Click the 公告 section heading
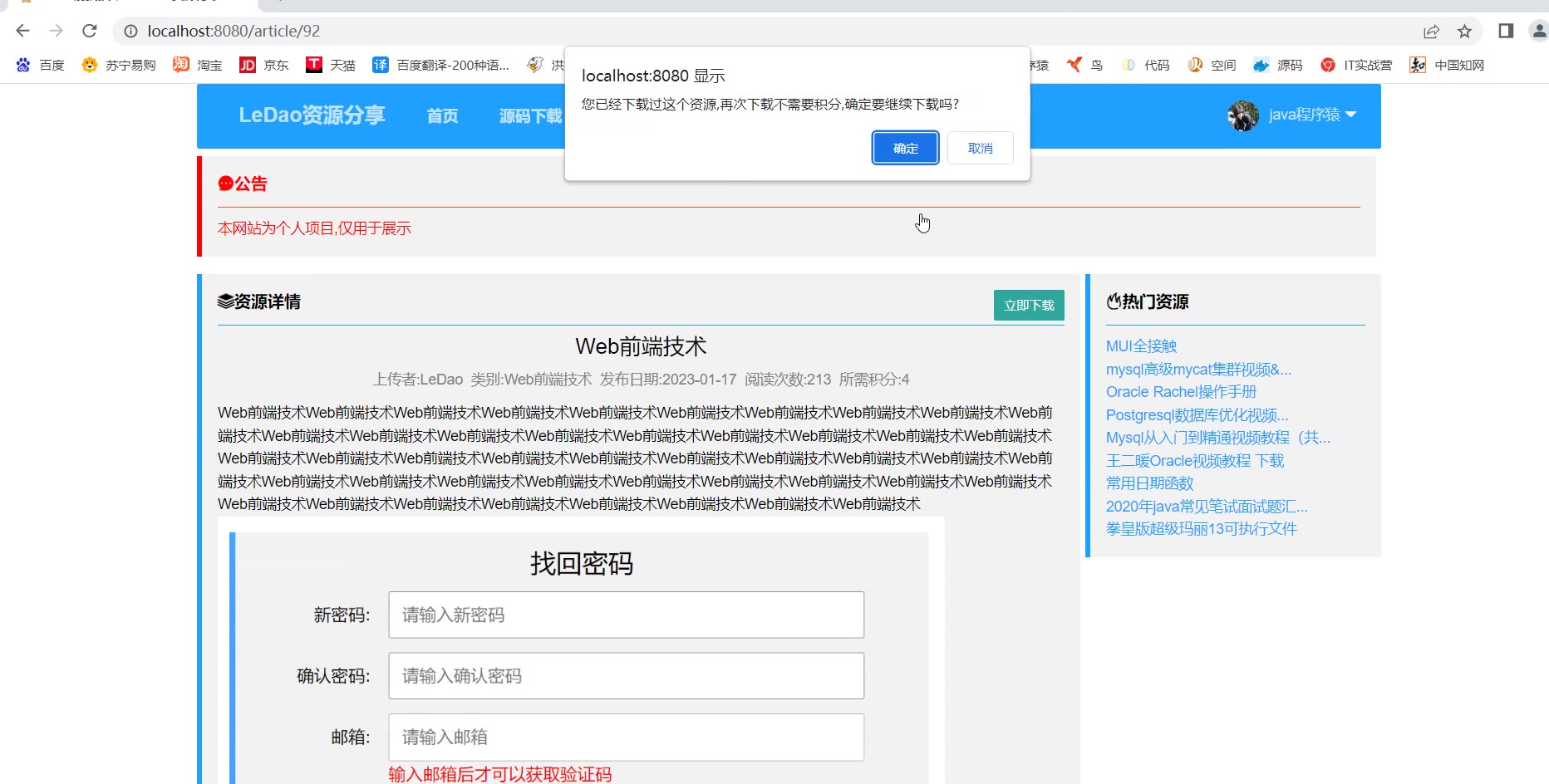Screen dimensions: 1549x784 pos(243,184)
